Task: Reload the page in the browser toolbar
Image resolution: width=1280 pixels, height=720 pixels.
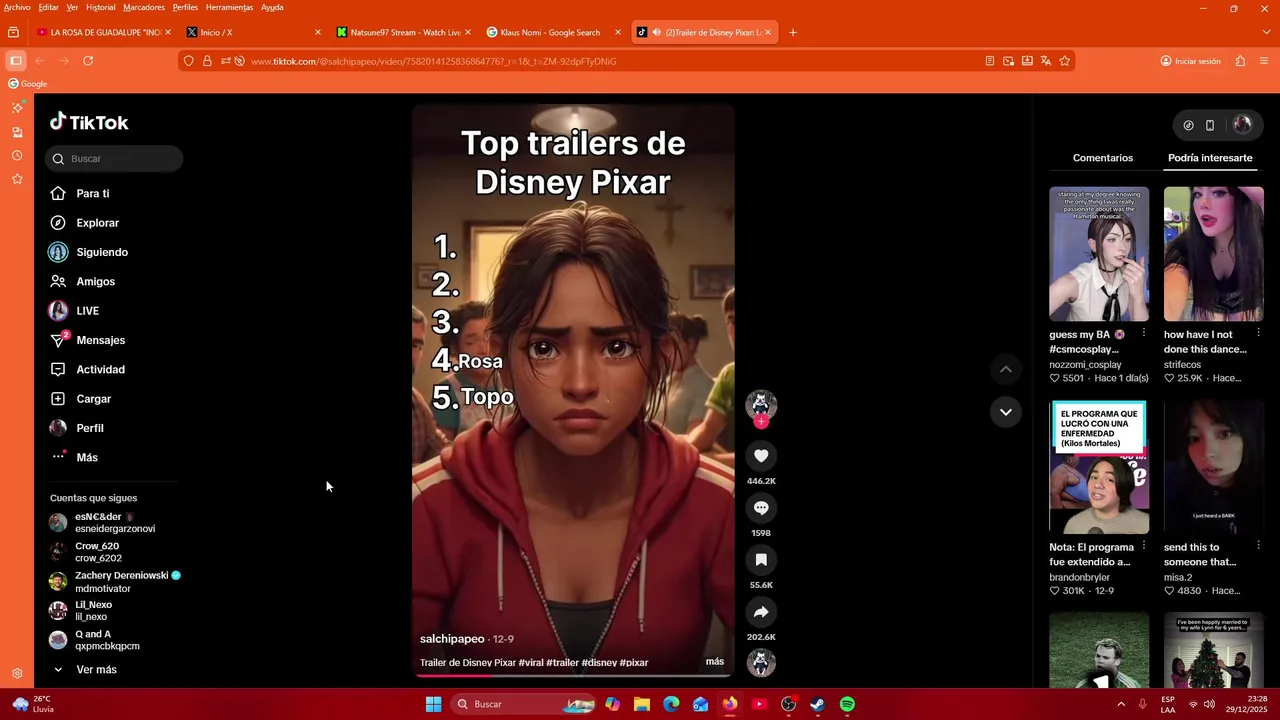Action: point(88,61)
